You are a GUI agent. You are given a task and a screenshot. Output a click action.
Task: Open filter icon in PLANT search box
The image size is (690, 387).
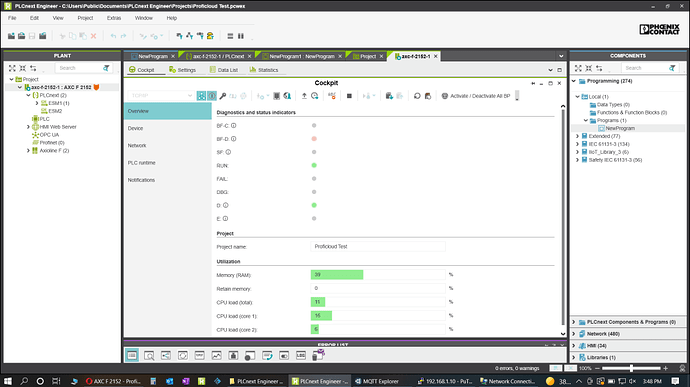pyautogui.click(x=106, y=68)
